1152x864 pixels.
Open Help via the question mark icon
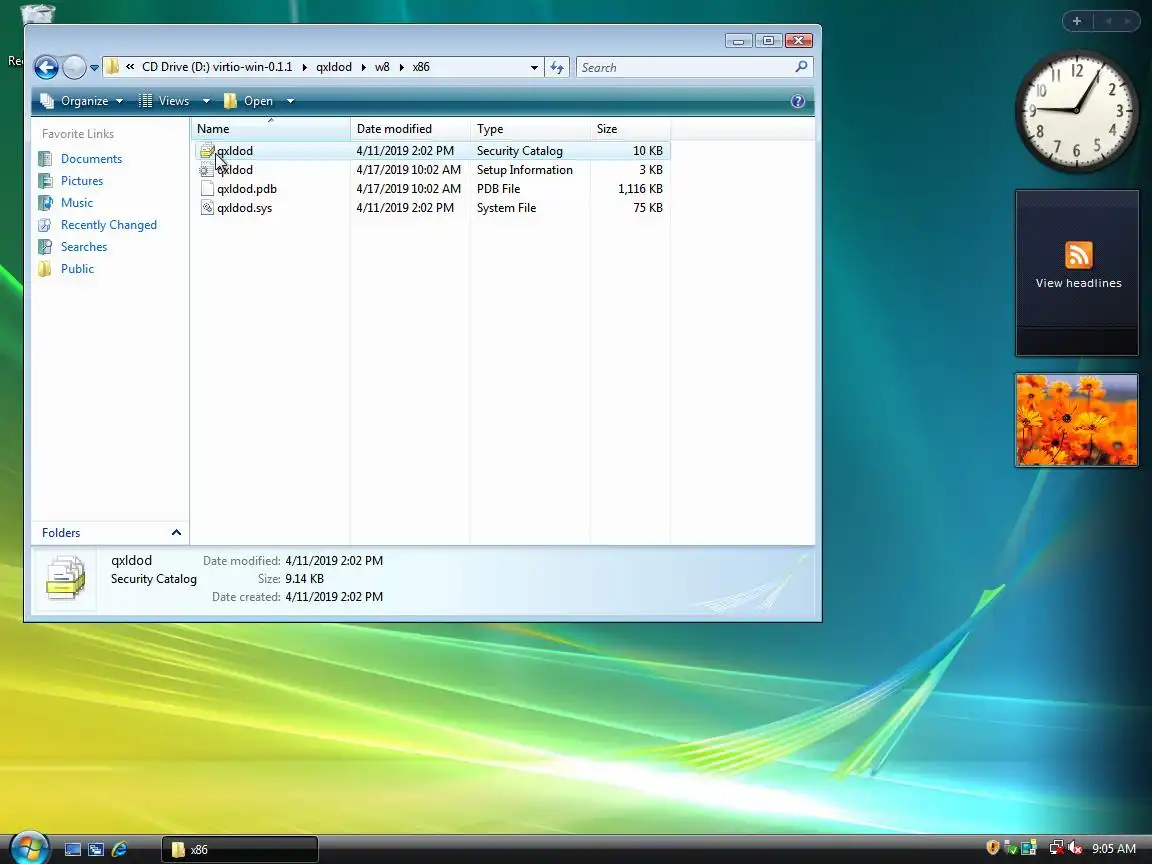click(798, 101)
